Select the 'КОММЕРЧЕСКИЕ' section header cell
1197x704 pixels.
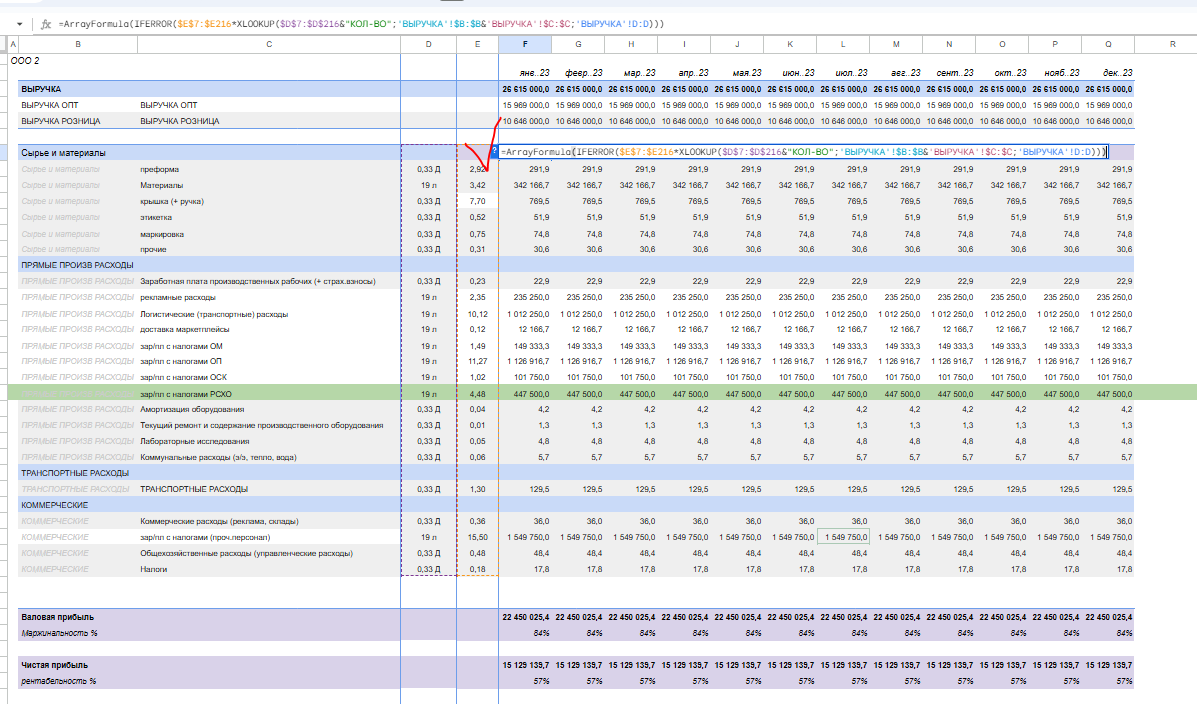tap(54, 505)
